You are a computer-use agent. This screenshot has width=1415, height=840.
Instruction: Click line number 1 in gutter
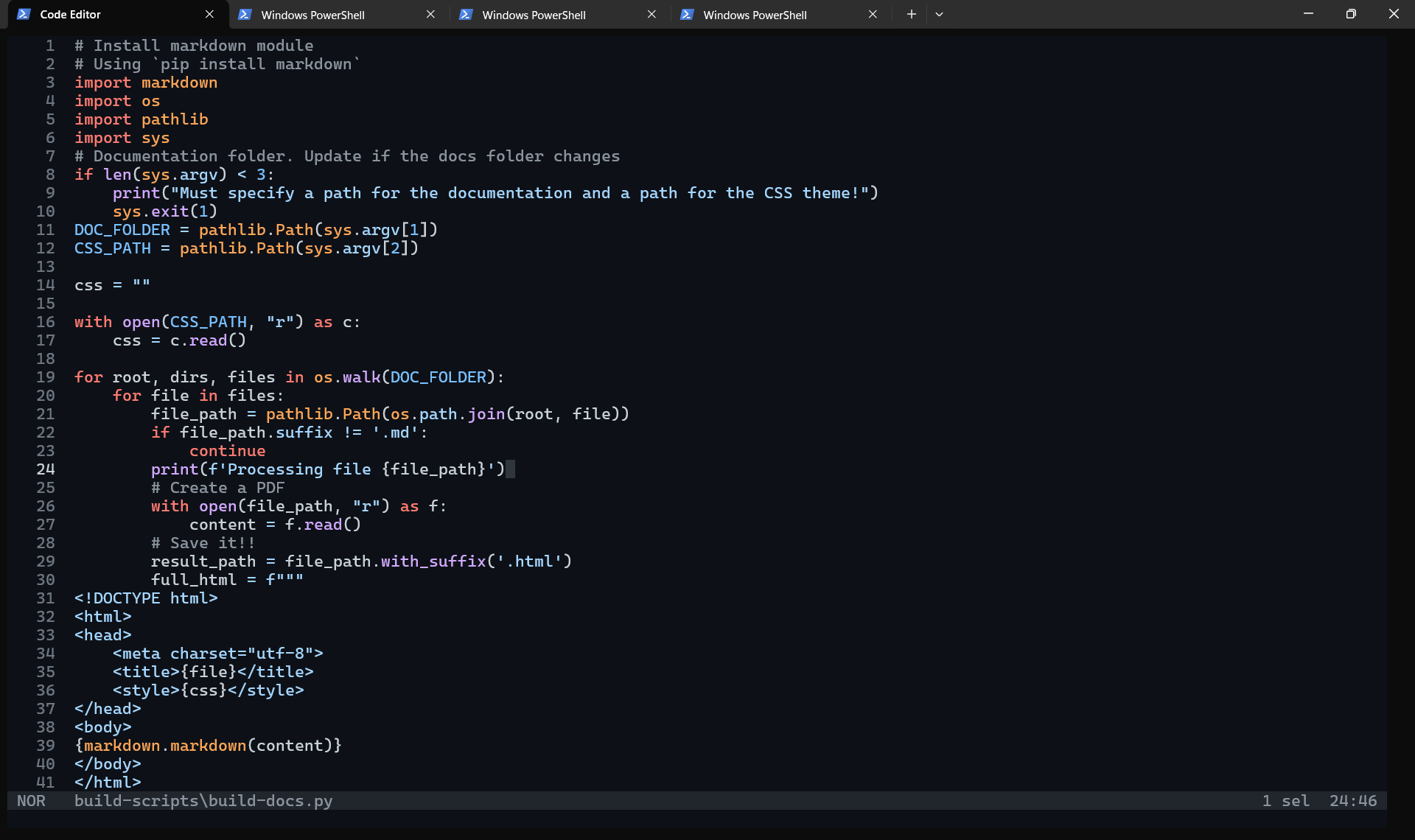tap(50, 46)
